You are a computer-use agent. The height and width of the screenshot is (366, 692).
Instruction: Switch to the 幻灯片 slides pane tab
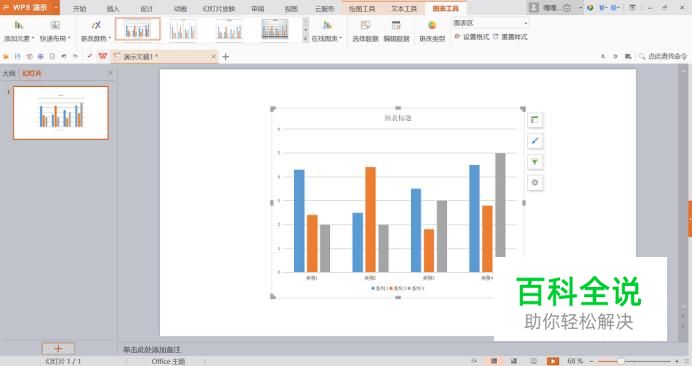[31, 73]
